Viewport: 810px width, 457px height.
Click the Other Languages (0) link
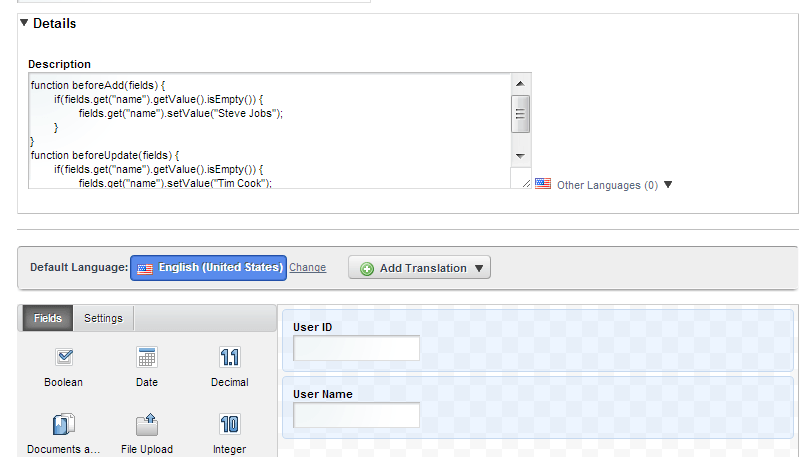(607, 185)
